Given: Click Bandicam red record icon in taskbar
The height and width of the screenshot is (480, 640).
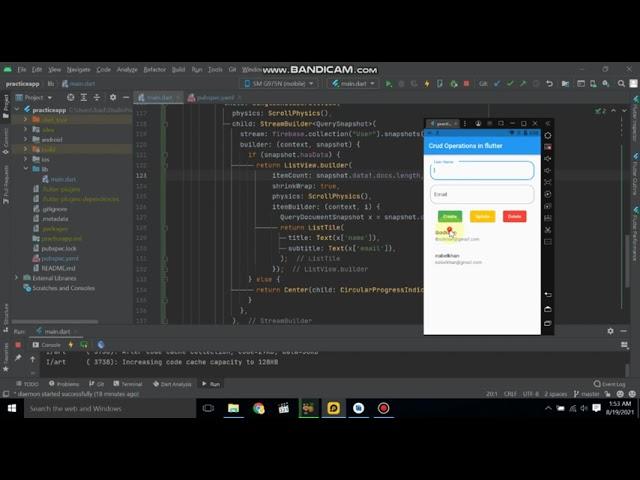Looking at the screenshot, I should [x=383, y=408].
